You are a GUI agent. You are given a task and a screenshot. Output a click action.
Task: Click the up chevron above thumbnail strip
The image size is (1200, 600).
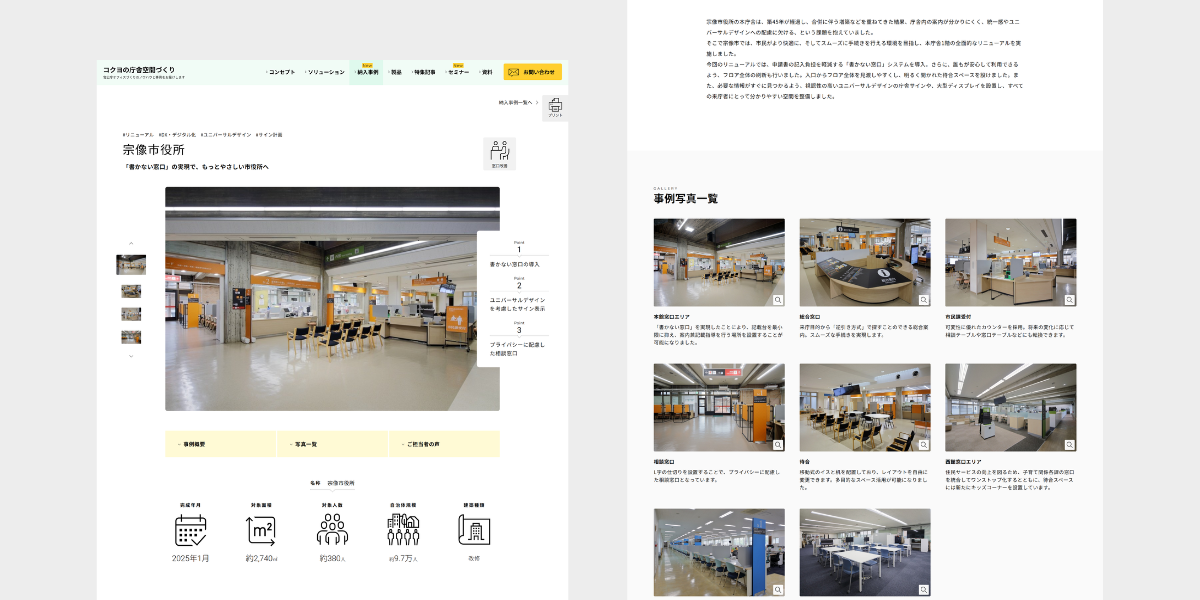click(x=131, y=243)
